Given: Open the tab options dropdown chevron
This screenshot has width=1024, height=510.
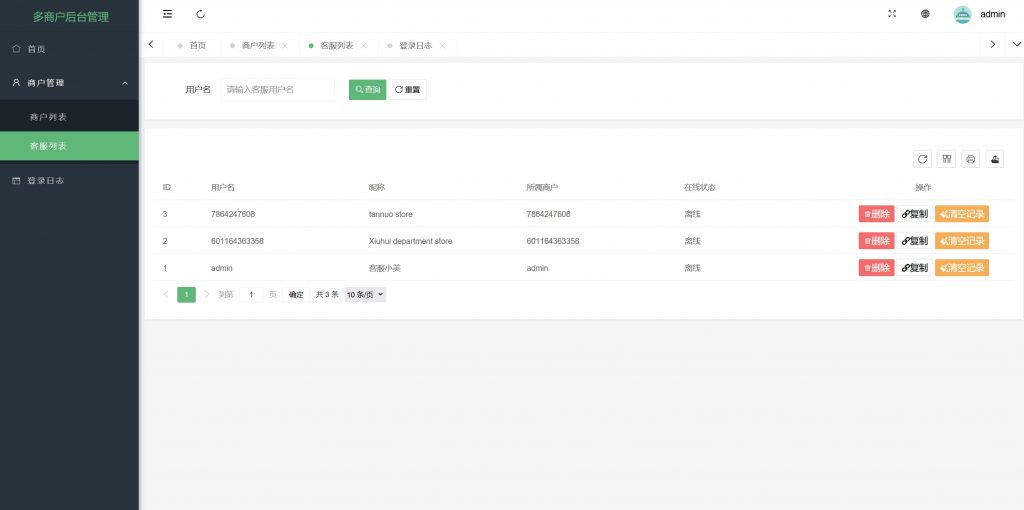Looking at the screenshot, I should [1016, 44].
